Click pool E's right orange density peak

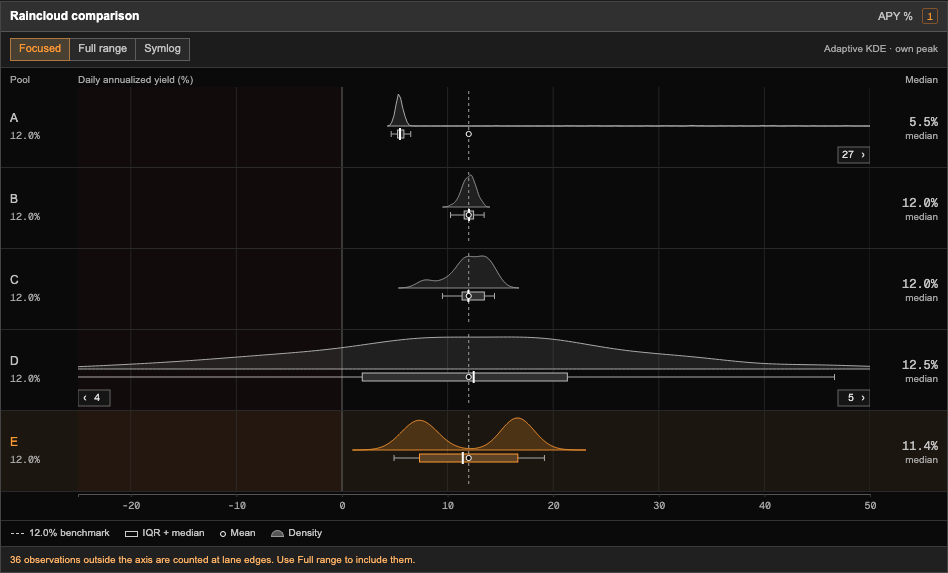coord(518,432)
